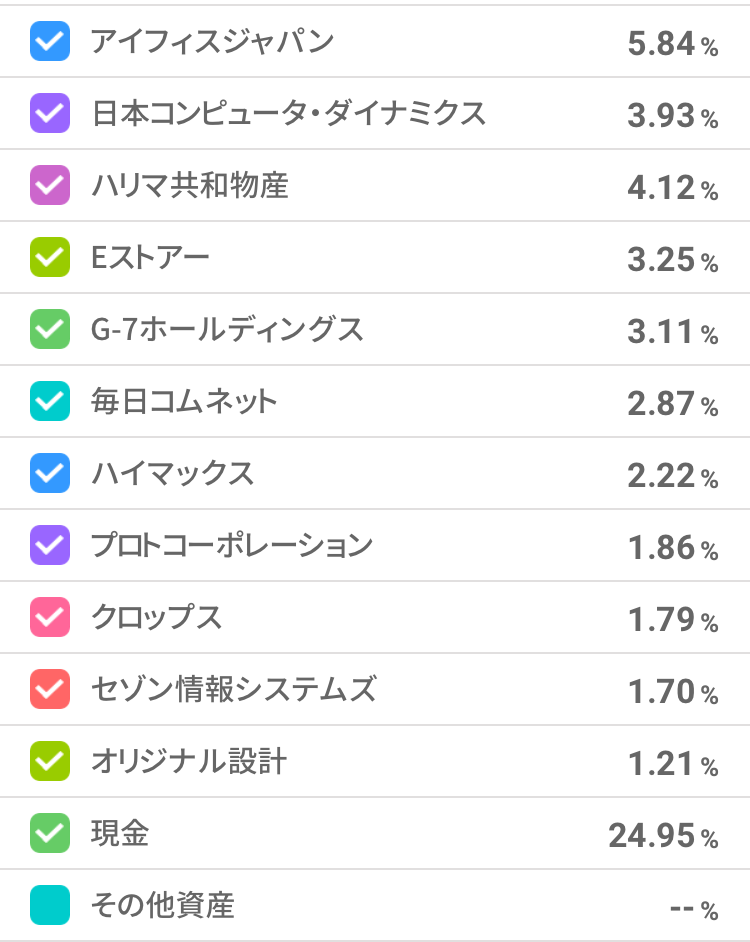The image size is (750, 942).
Task: Uncheck ハリマ共和物産 in the list
Action: (50, 186)
